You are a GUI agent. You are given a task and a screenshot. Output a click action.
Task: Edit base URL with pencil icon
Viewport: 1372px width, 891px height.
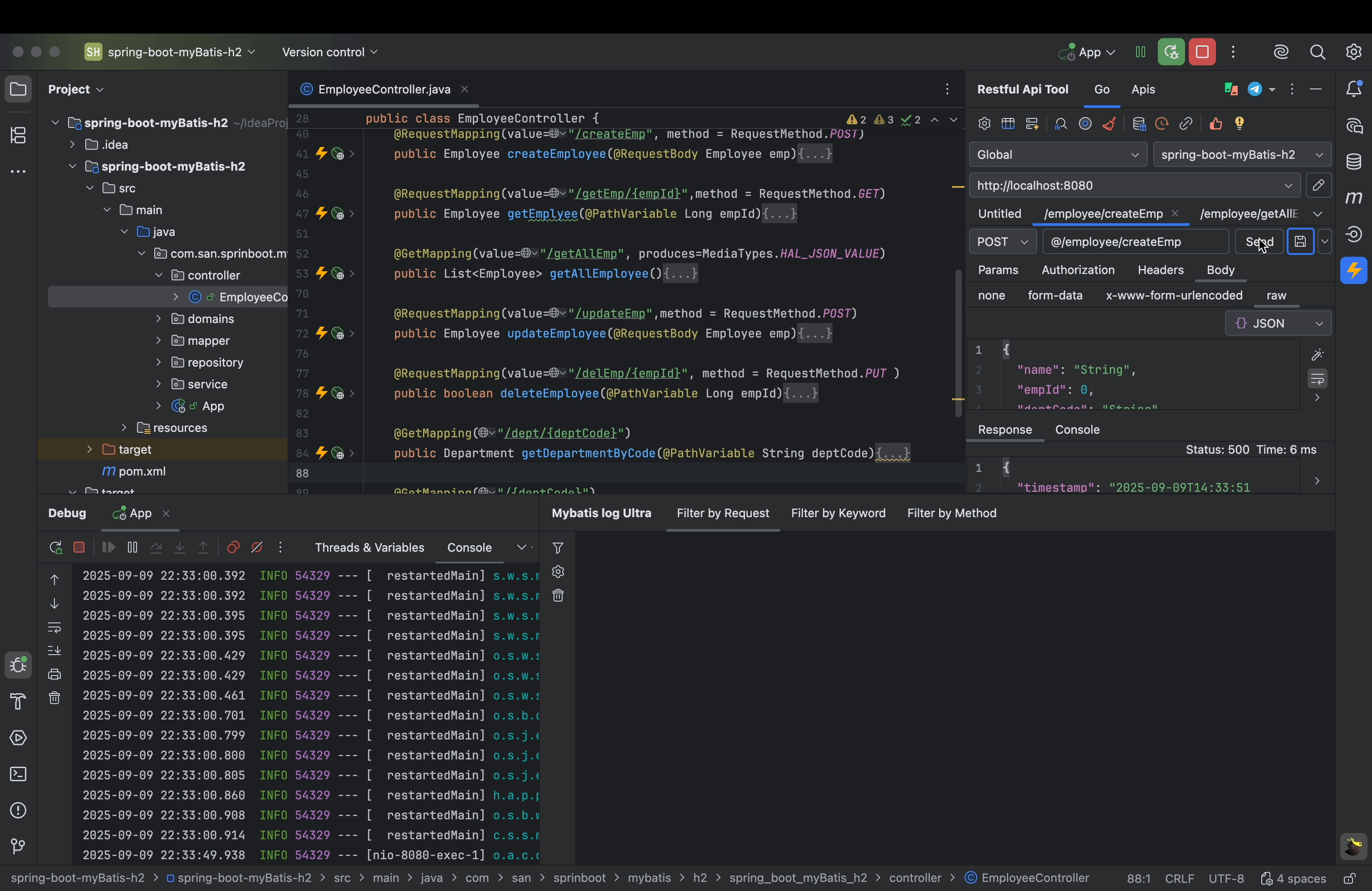click(1318, 186)
